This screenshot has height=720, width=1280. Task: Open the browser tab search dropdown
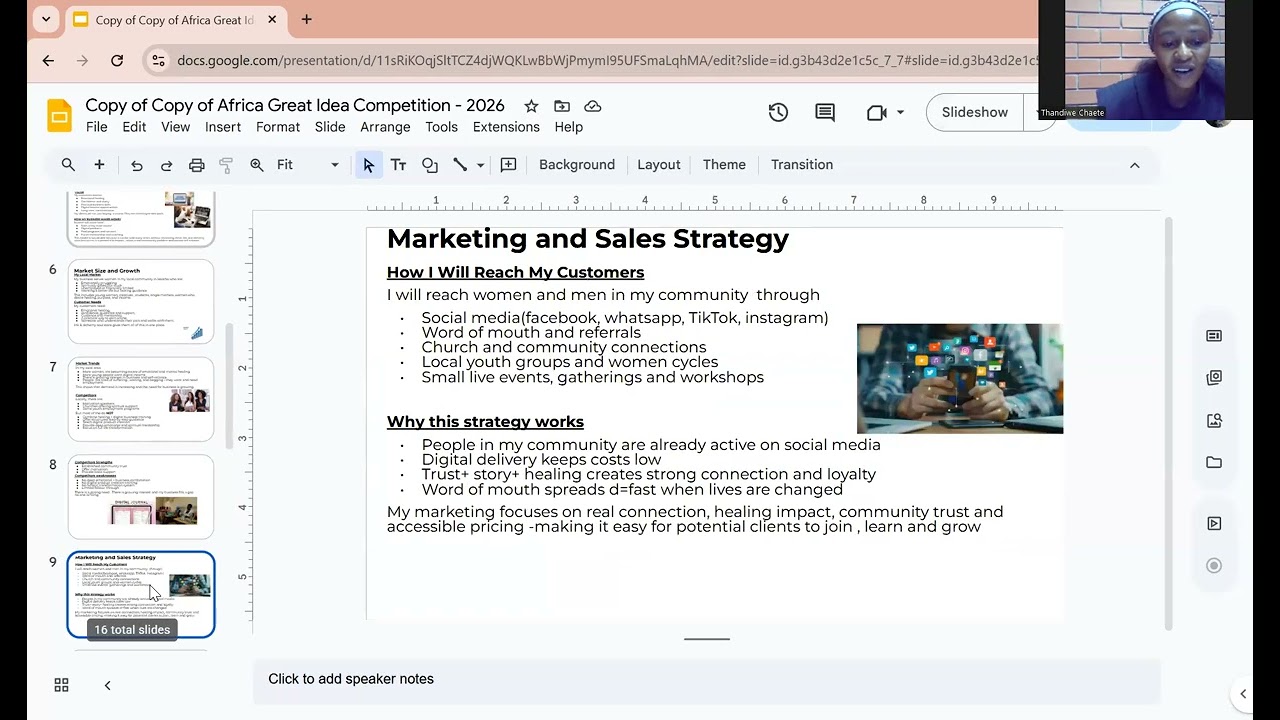coord(46,19)
